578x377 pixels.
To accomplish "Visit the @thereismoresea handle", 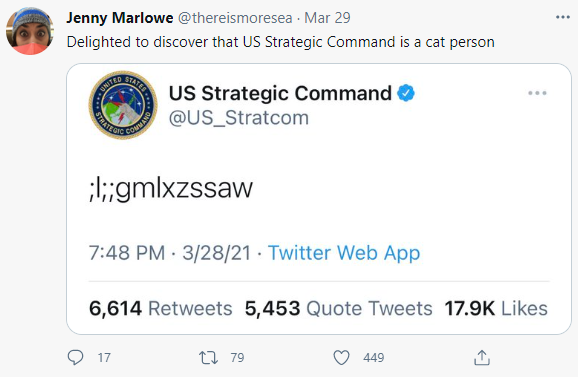I will tap(235, 18).
